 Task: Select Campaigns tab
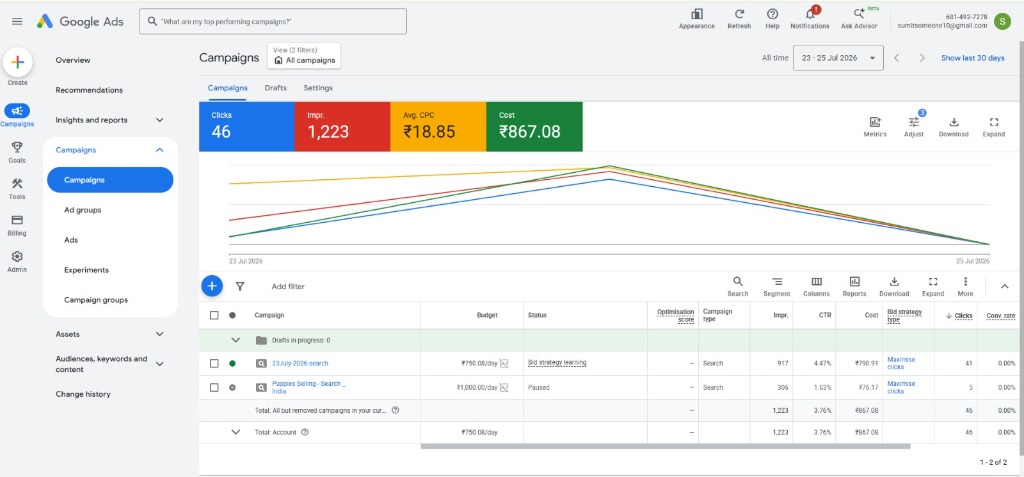click(x=227, y=88)
